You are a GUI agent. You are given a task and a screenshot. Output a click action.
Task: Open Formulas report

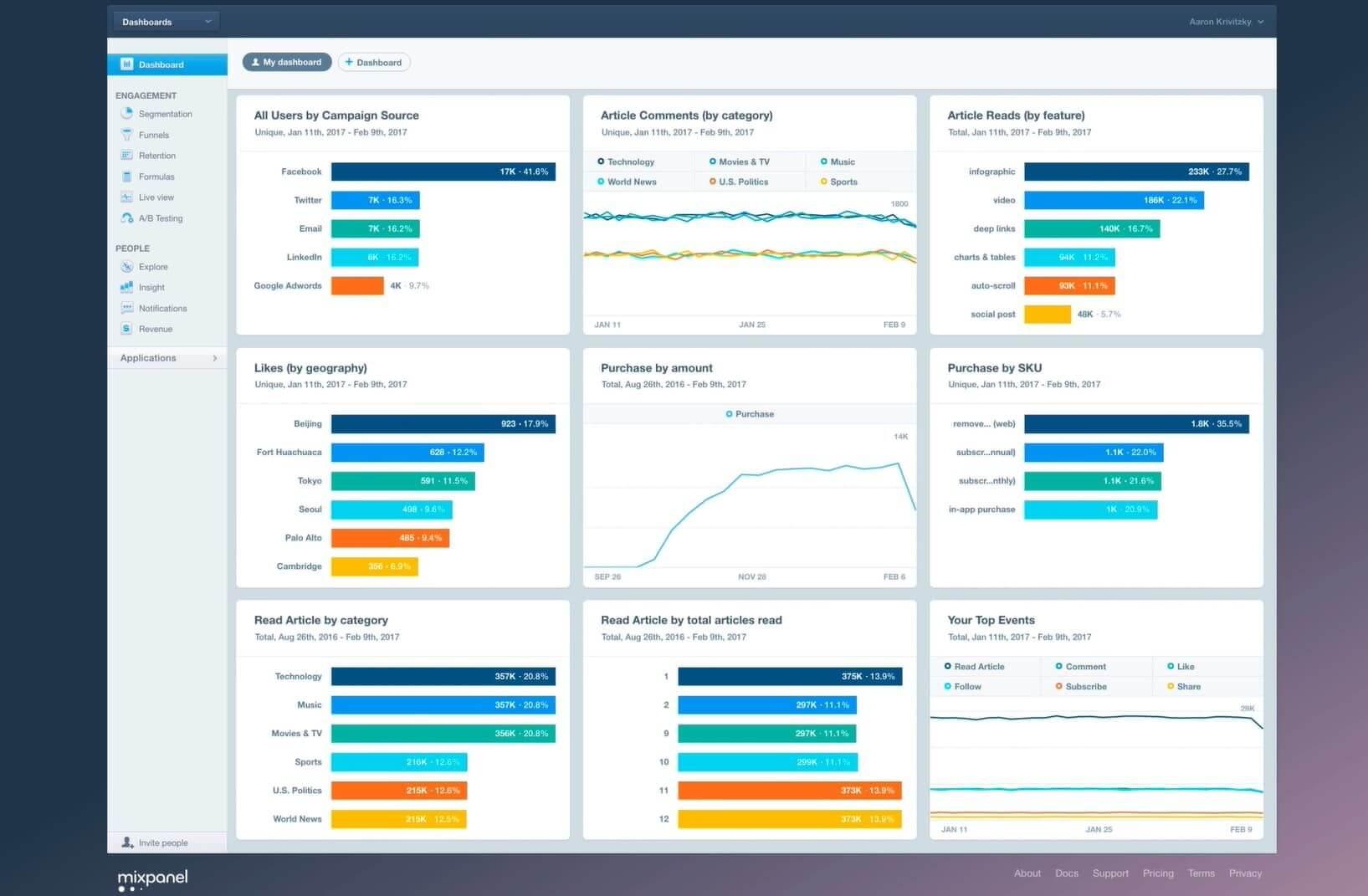(x=156, y=177)
